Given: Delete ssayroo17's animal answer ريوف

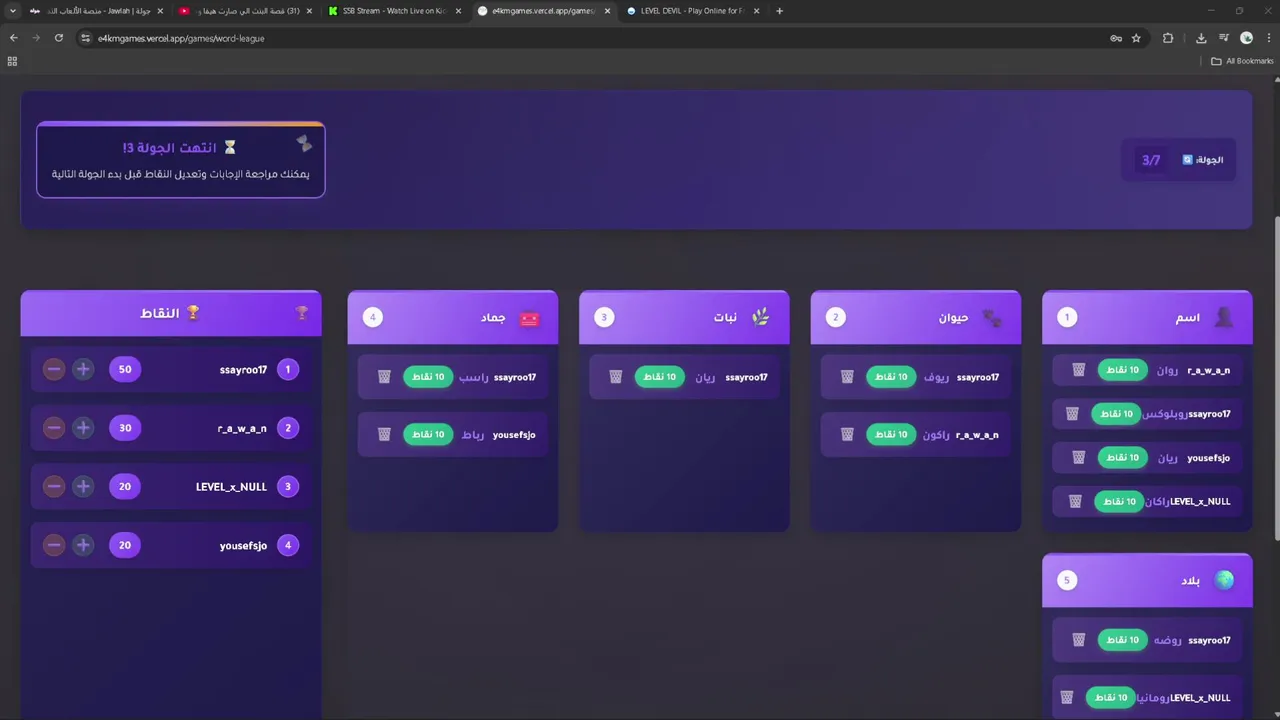Looking at the screenshot, I should tap(847, 377).
